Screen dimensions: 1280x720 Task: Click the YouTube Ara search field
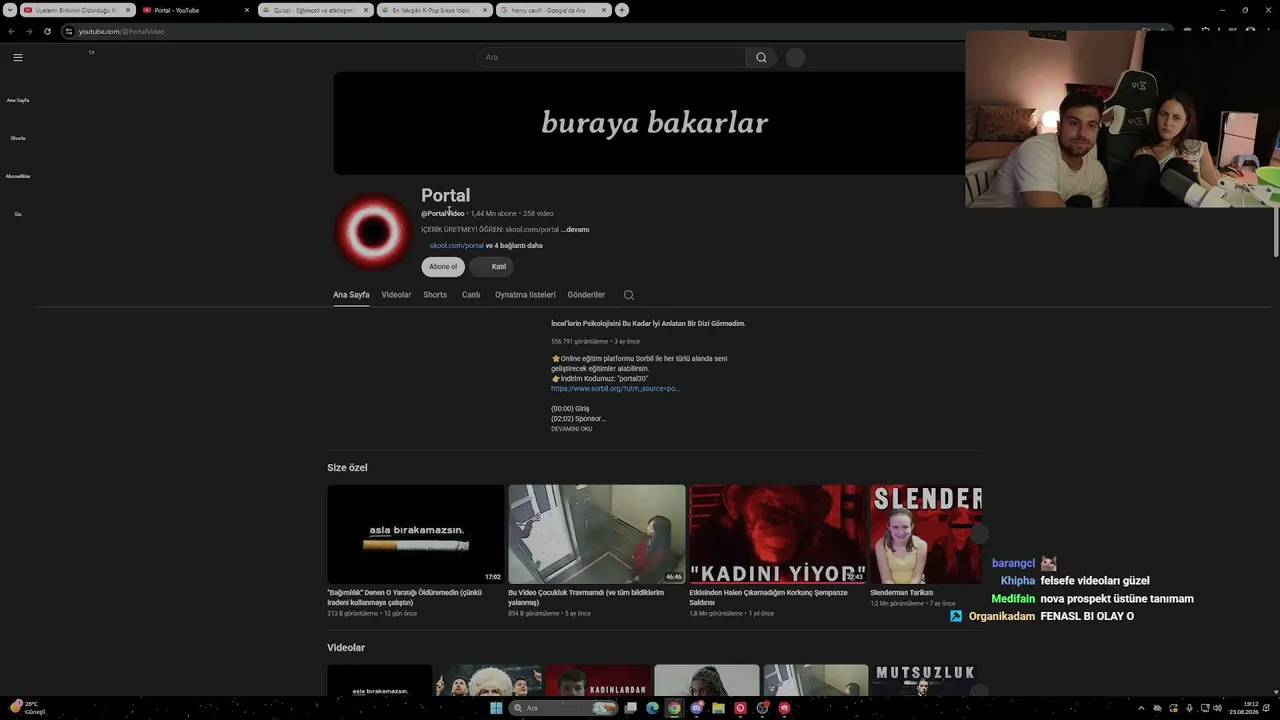612,57
